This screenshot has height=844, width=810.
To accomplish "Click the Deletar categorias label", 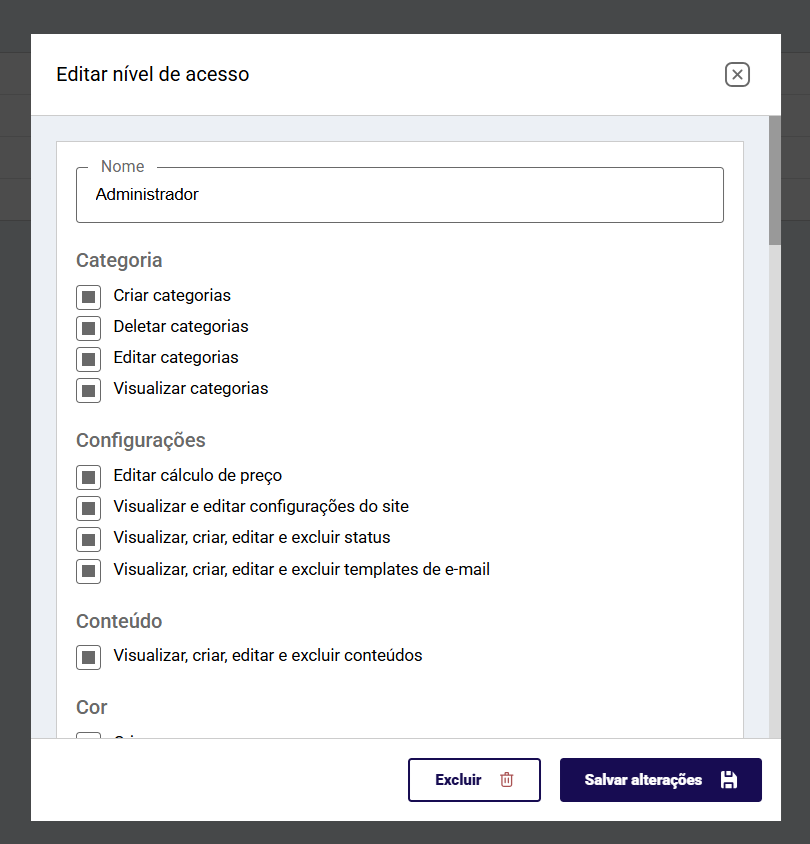I will pyautogui.click(x=181, y=327).
